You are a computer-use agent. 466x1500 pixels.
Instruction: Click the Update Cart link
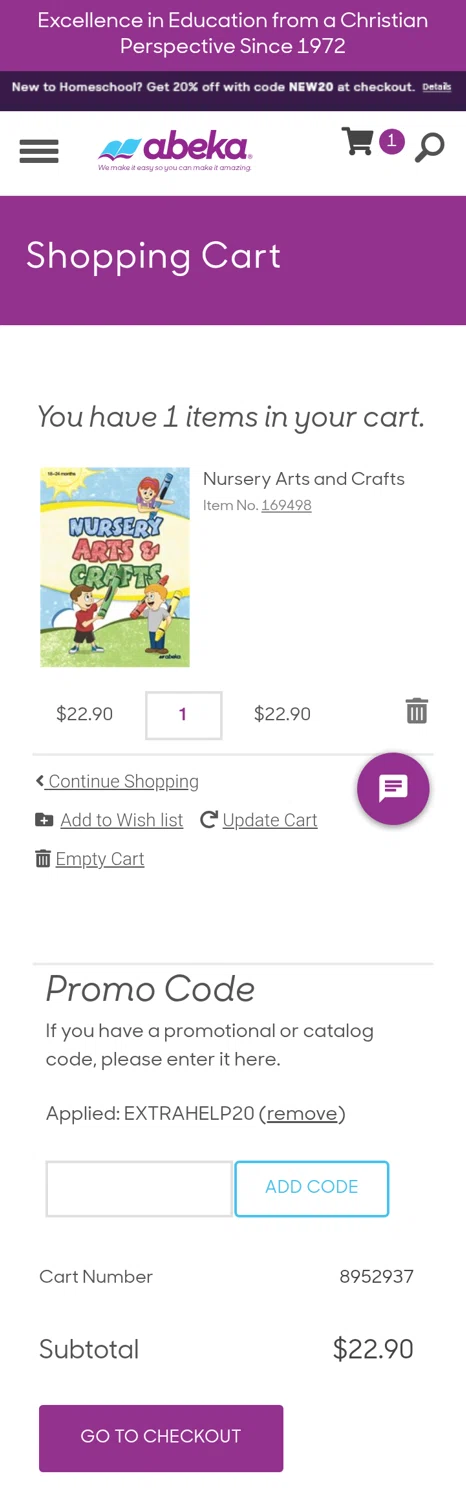tap(270, 820)
